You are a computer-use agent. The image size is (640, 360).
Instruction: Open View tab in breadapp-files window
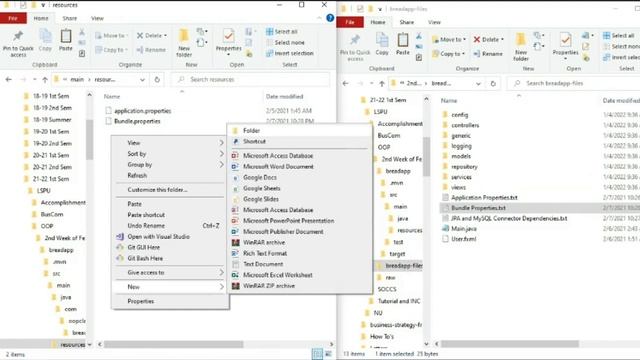tap(434, 22)
